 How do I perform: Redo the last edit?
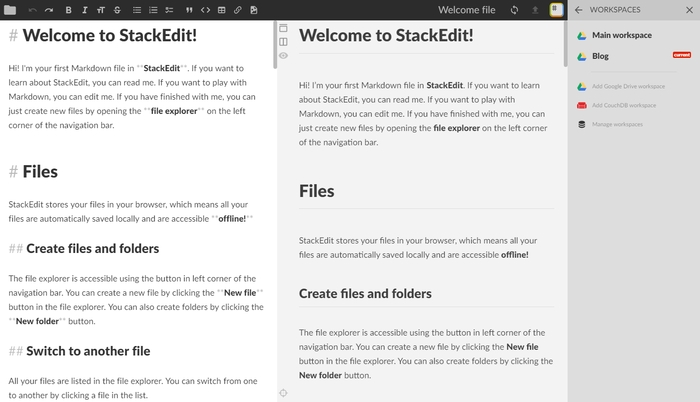pyautogui.click(x=49, y=10)
